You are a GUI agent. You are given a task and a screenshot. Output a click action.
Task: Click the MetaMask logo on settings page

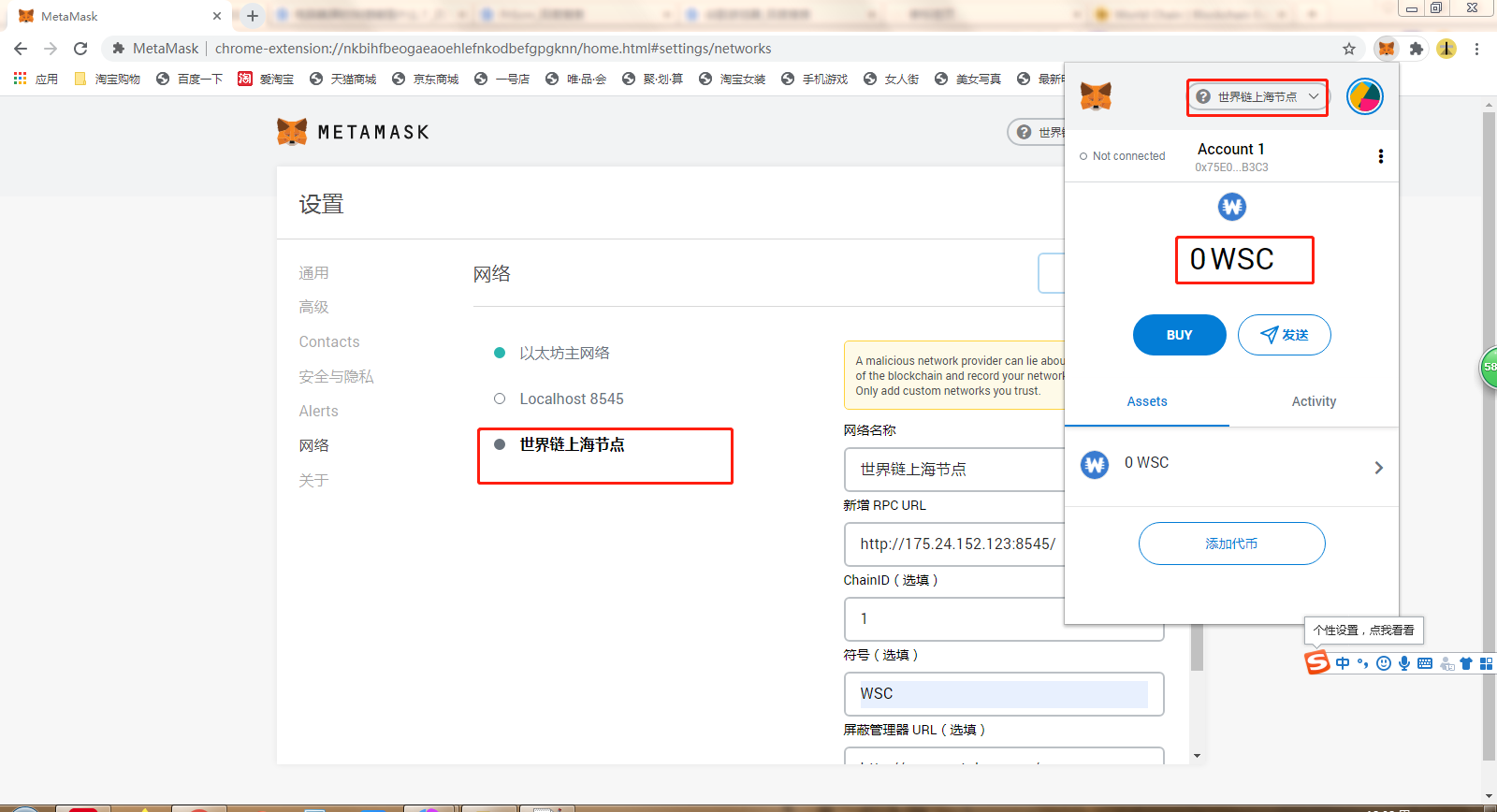(x=354, y=132)
